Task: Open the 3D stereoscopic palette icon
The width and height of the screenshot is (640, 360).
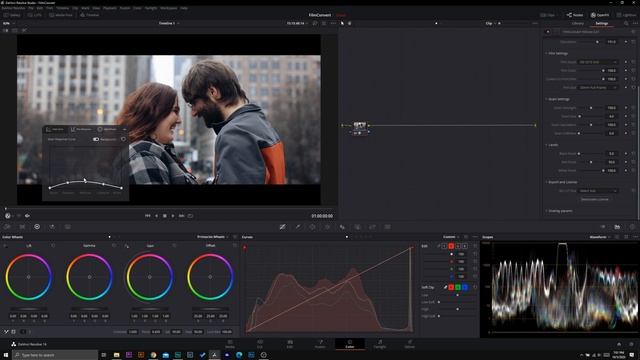Action: [x=387, y=227]
